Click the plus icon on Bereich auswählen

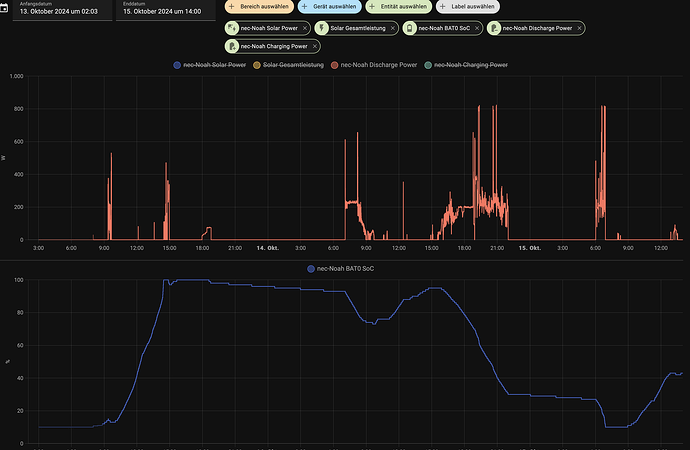click(232, 7)
